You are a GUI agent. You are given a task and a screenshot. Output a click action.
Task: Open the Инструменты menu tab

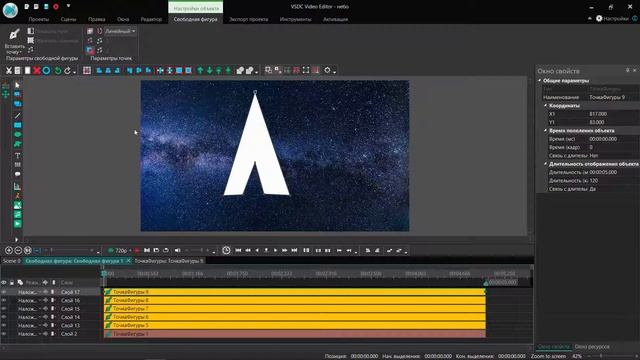click(x=296, y=19)
